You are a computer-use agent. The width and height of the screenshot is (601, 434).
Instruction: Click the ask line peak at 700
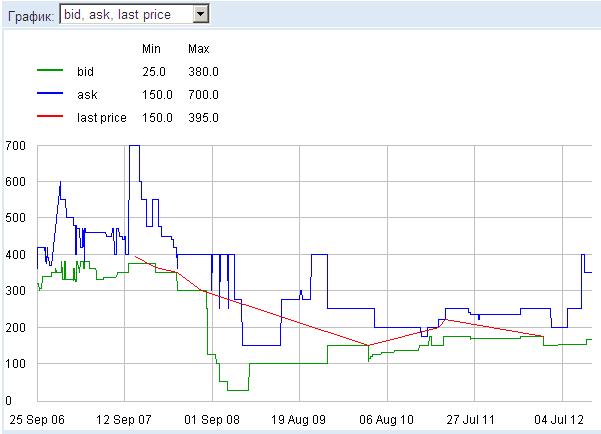[x=134, y=146]
